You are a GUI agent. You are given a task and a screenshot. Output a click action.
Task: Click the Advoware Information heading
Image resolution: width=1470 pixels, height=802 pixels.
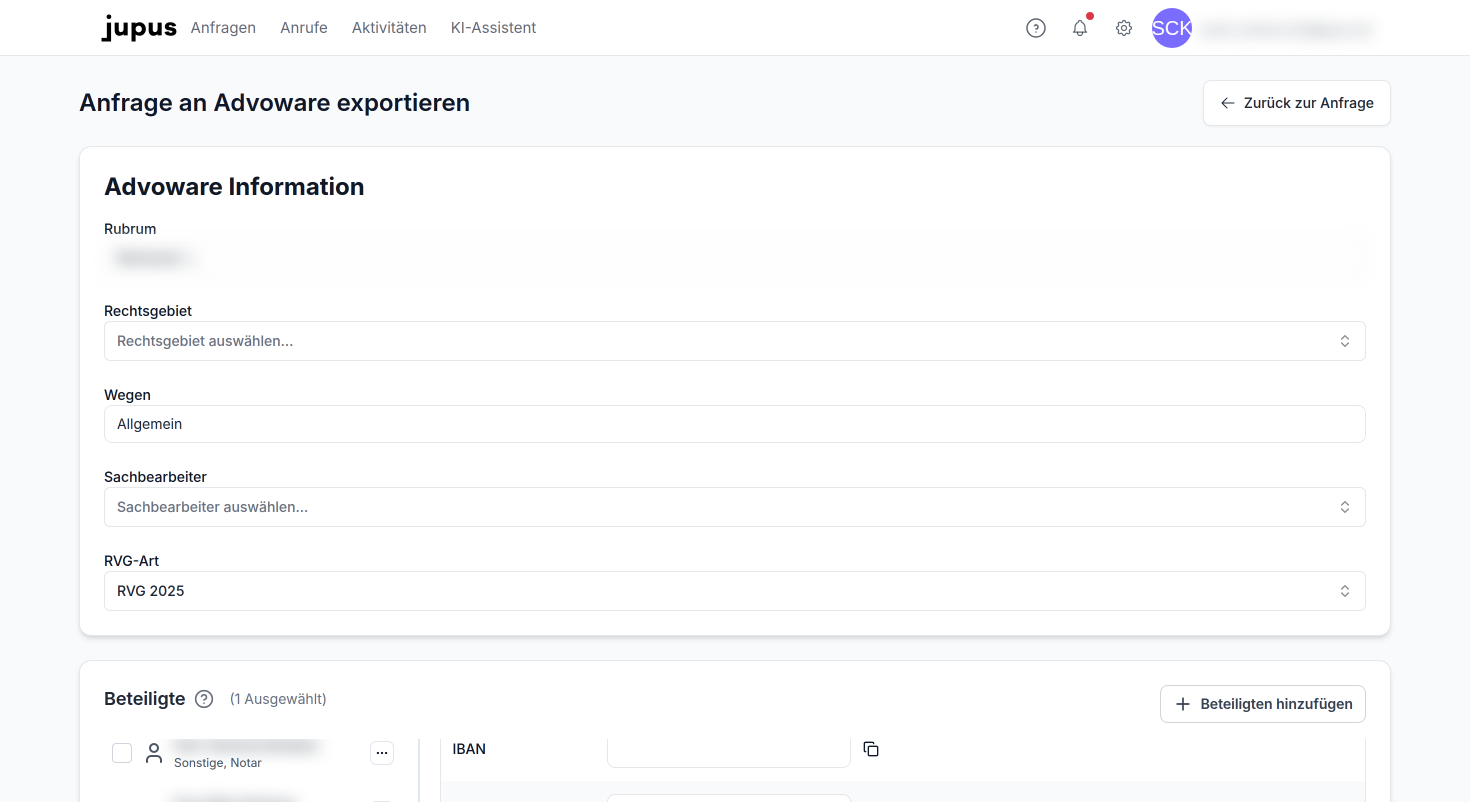(234, 187)
